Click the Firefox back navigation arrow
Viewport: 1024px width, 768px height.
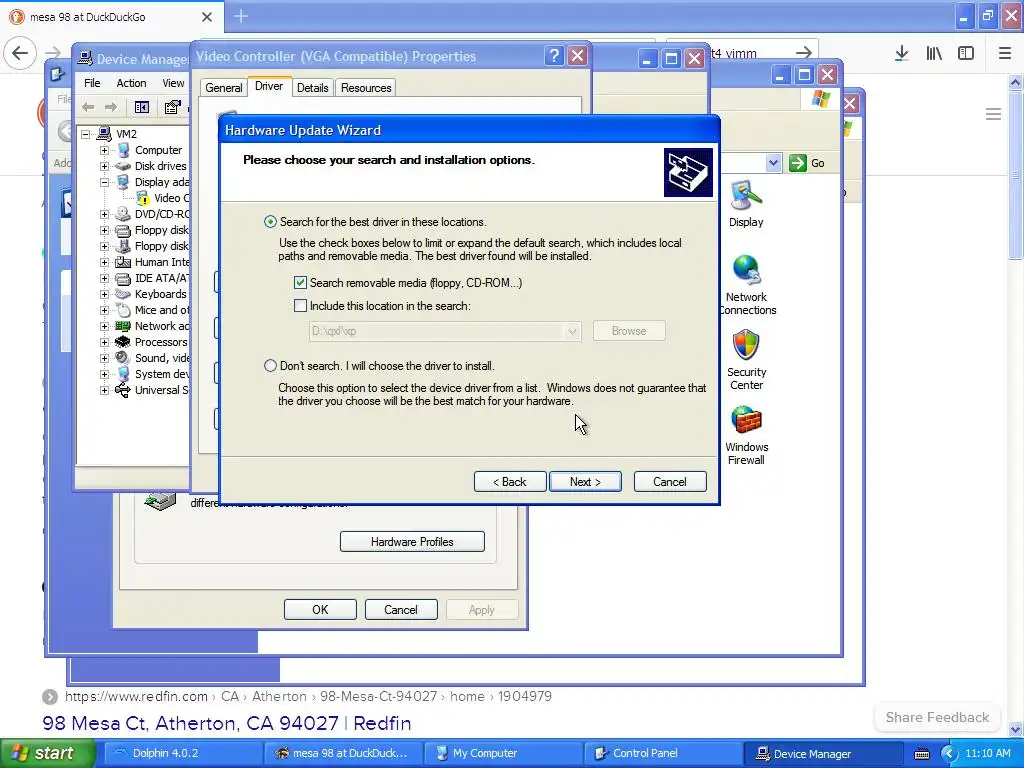pos(20,53)
